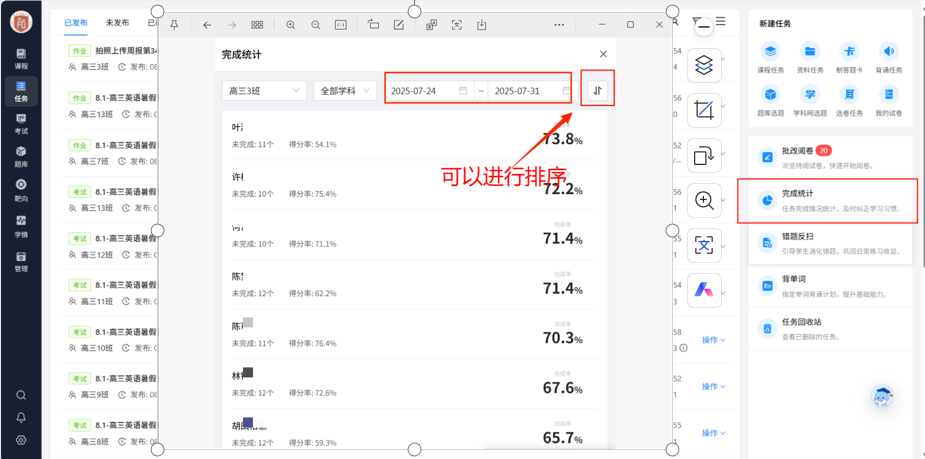Expand 操作 dropdown in 高三10班 row

coord(713,340)
